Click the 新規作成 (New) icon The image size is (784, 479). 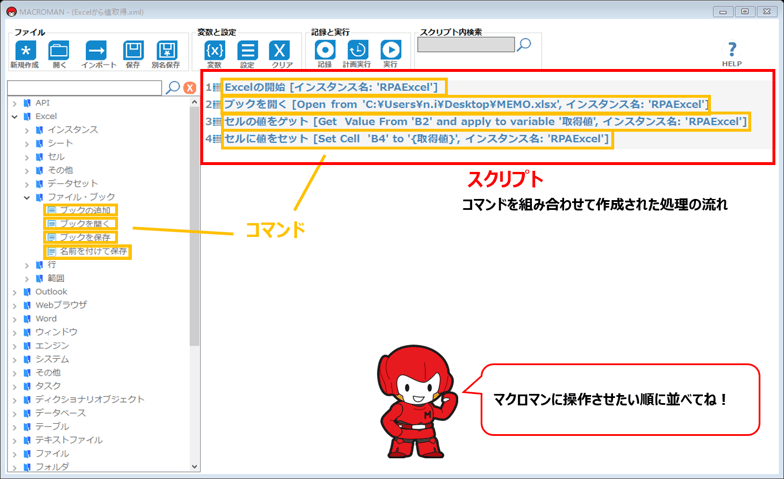(x=25, y=50)
